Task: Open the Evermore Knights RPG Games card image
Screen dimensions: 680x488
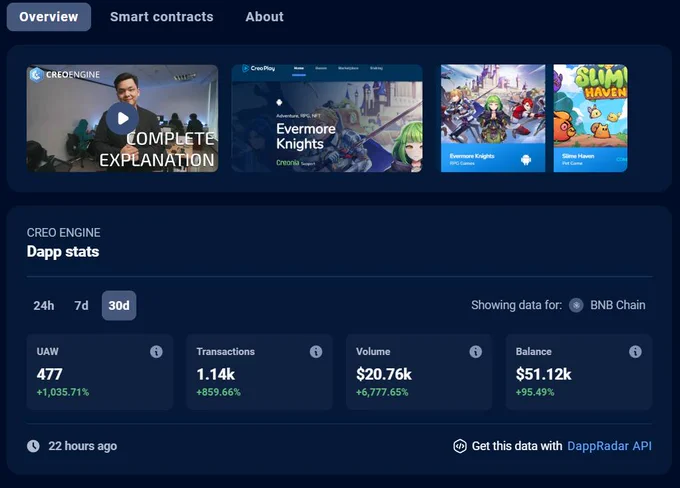Action: pyautogui.click(x=493, y=118)
